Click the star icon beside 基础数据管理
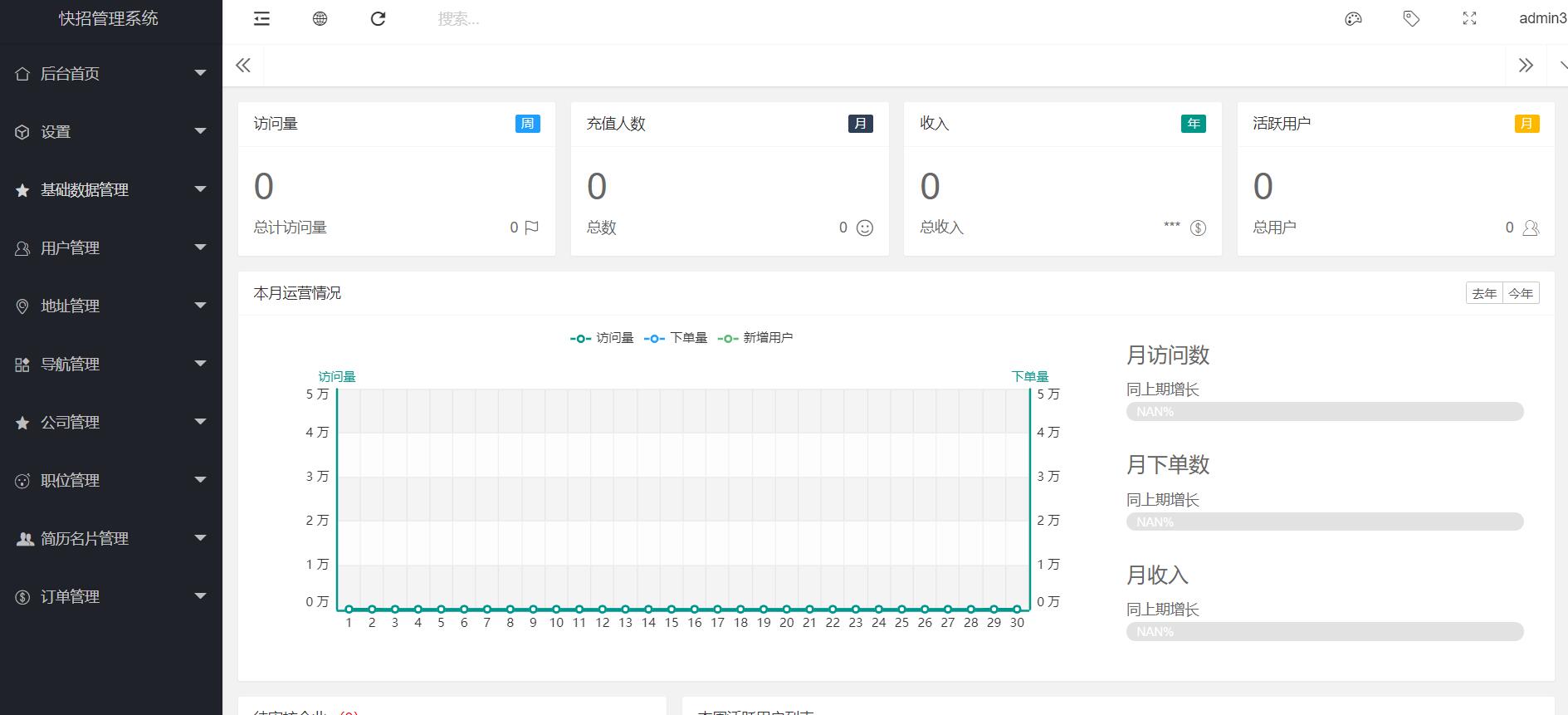This screenshot has height=715, width=1568. pyautogui.click(x=22, y=190)
